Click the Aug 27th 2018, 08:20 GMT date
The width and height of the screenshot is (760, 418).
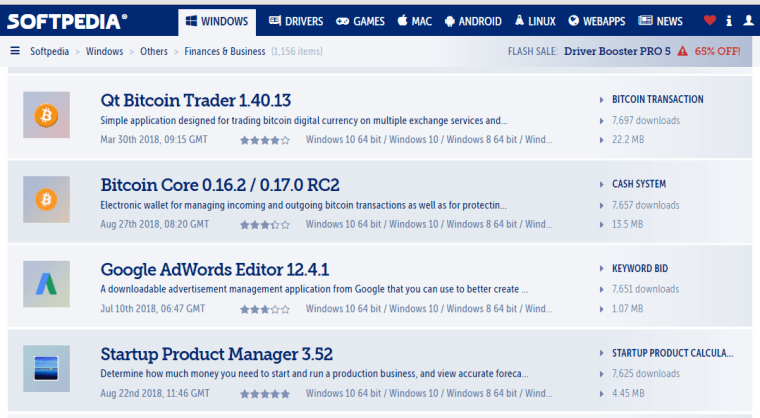click(x=155, y=224)
